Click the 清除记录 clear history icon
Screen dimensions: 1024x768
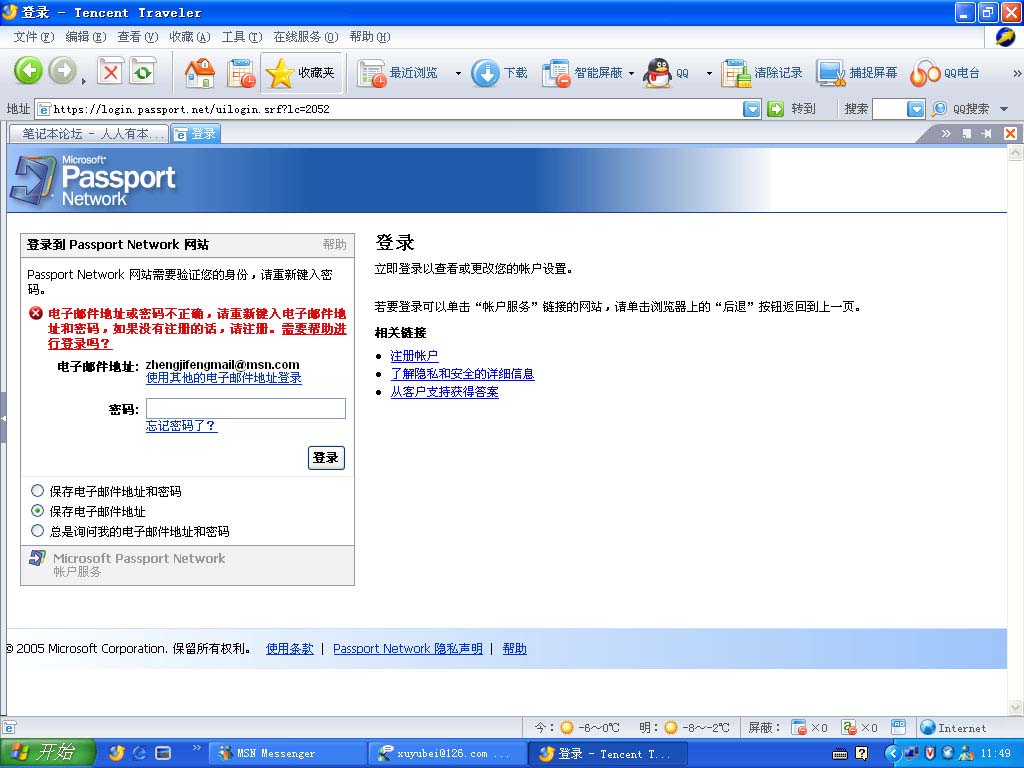[737, 72]
